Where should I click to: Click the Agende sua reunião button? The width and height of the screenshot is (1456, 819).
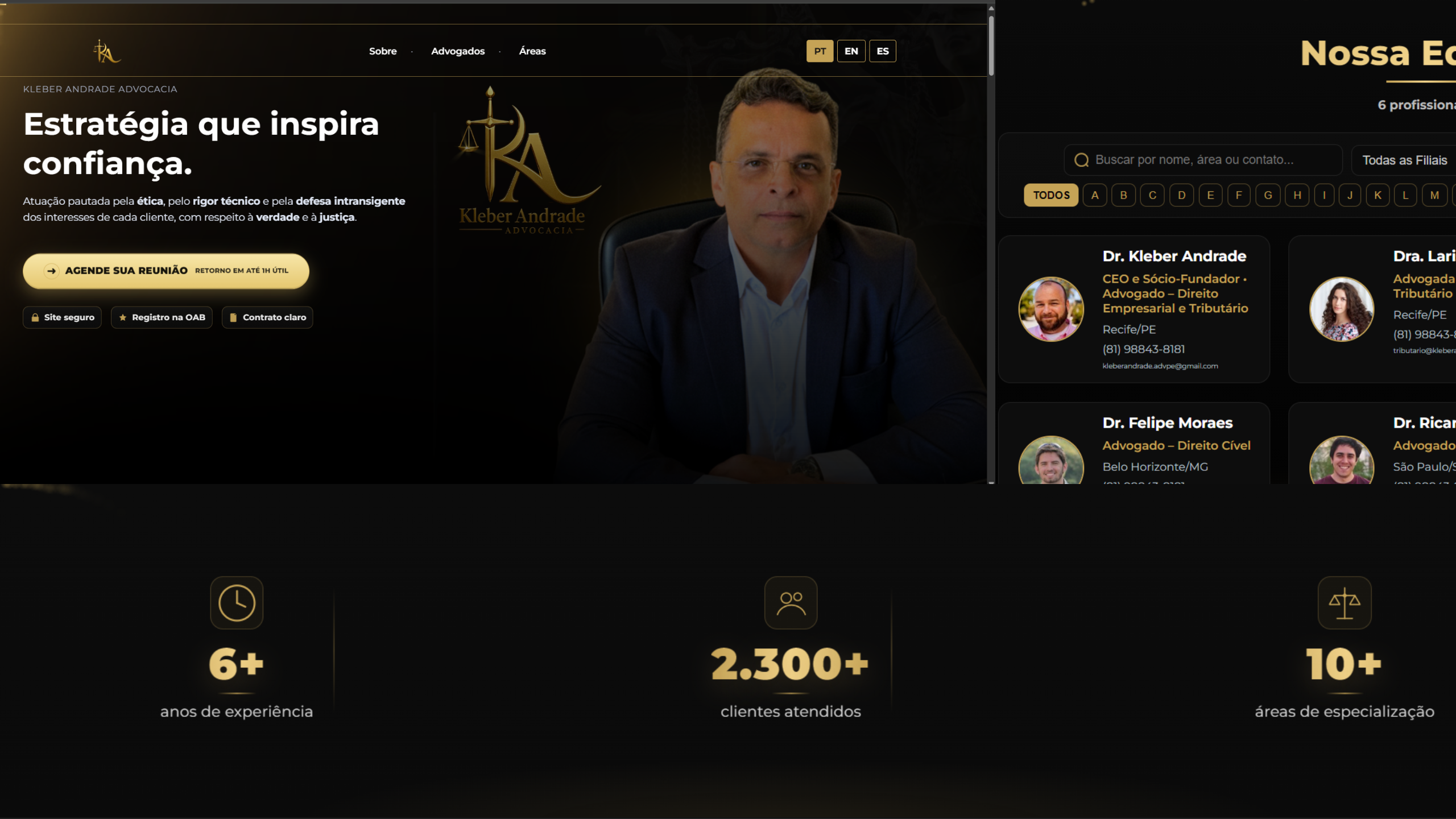pyautogui.click(x=166, y=271)
